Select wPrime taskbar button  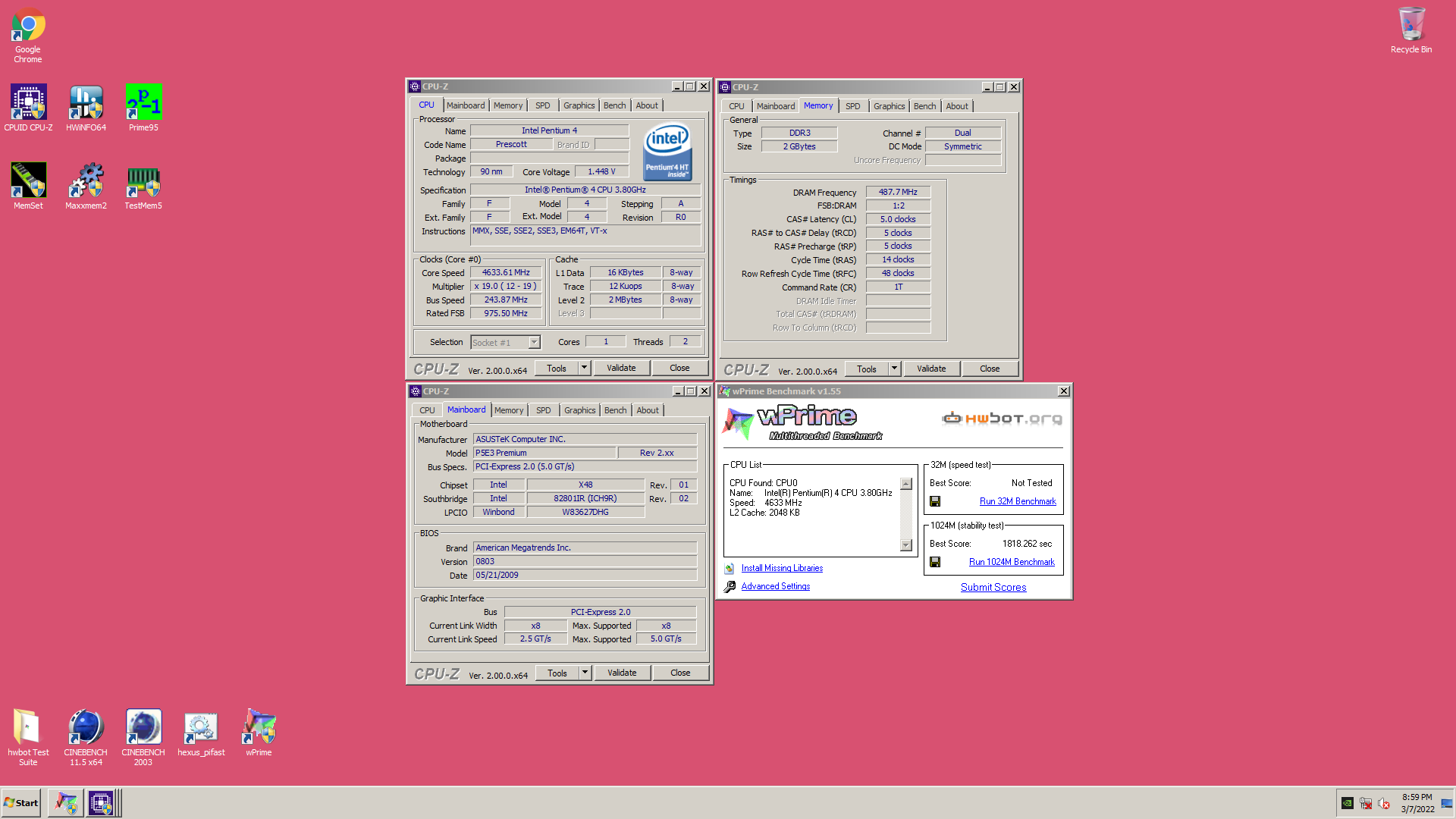[66, 802]
